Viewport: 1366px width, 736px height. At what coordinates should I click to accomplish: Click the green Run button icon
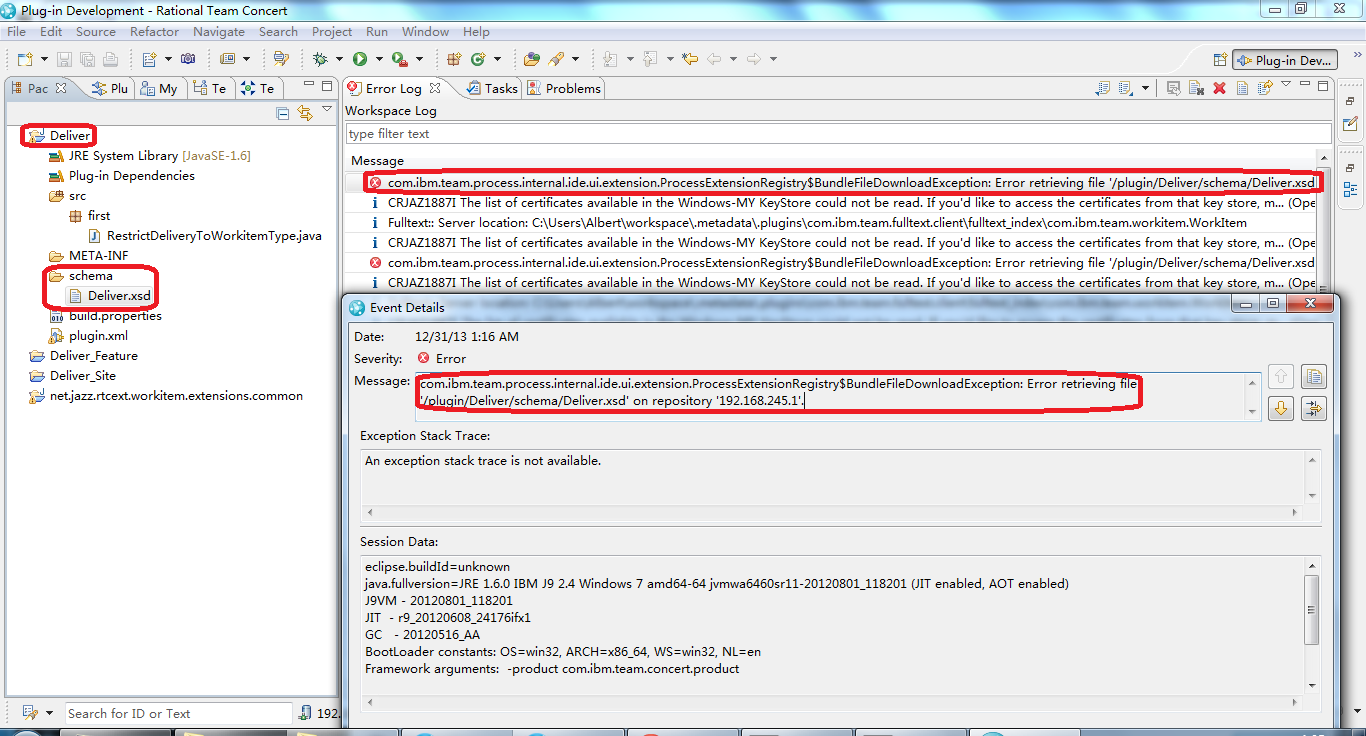(x=359, y=59)
